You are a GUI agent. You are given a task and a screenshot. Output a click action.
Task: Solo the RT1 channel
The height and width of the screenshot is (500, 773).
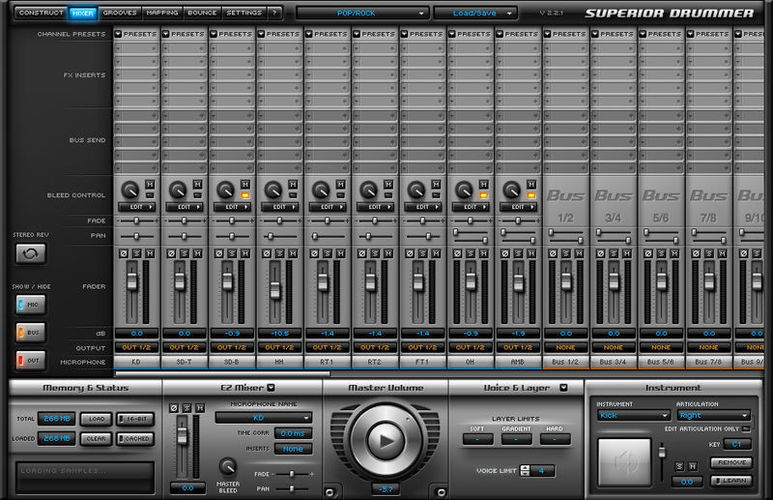pyautogui.click(x=327, y=253)
